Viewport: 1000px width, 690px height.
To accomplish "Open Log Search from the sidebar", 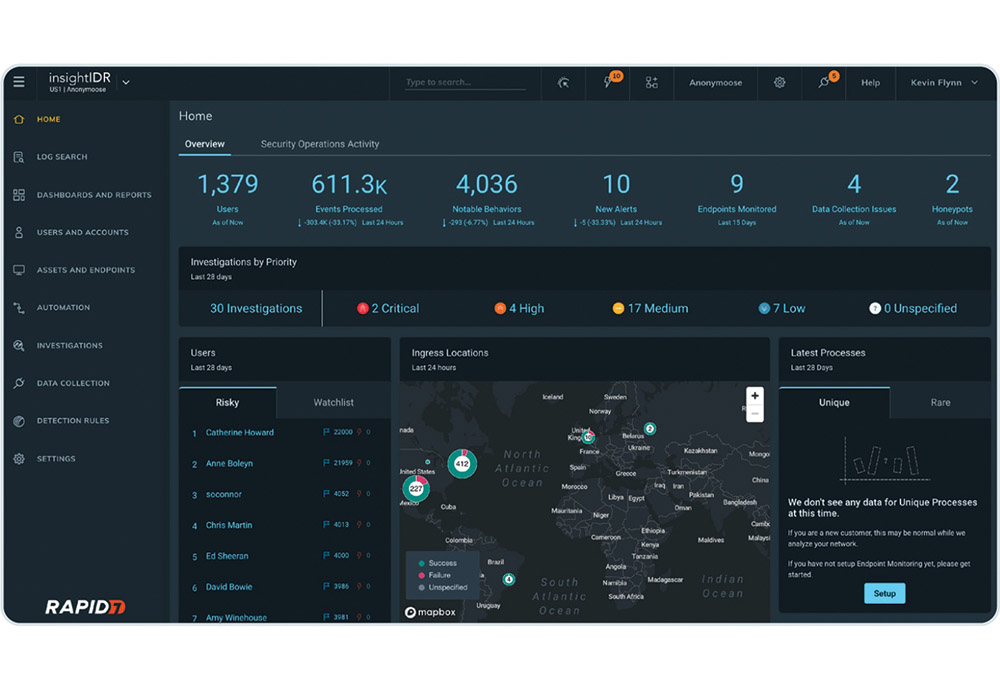I will (x=62, y=157).
